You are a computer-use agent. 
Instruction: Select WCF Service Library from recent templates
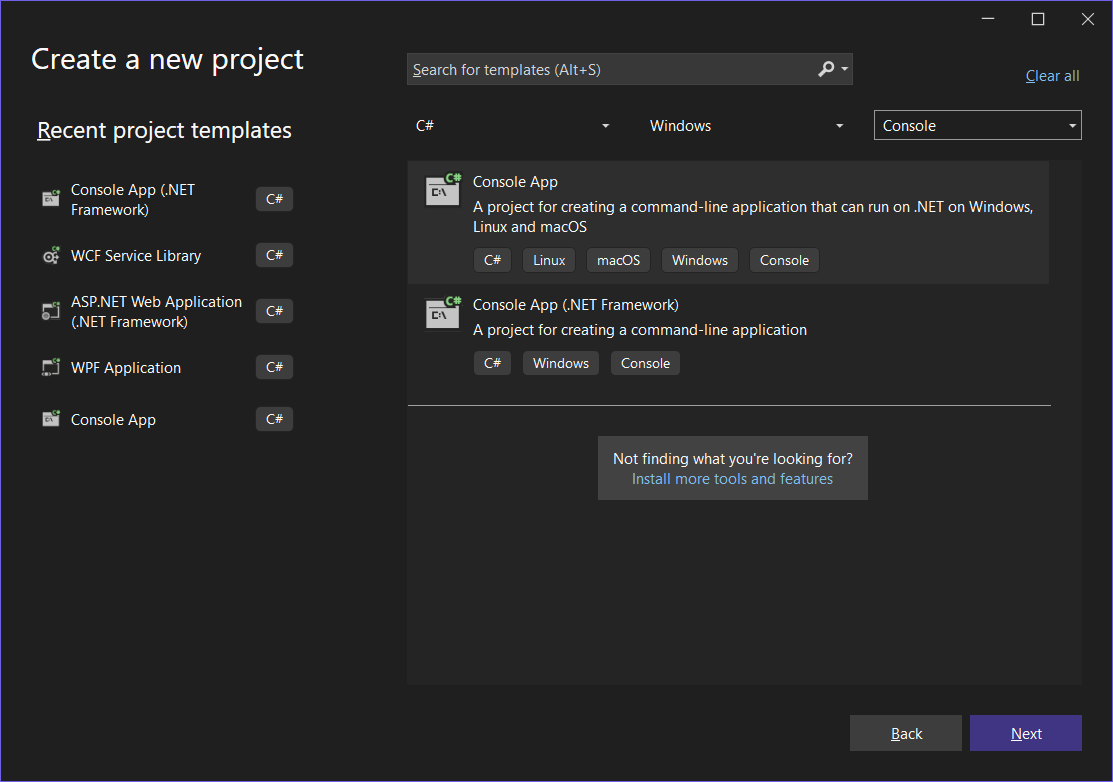[x=136, y=256]
